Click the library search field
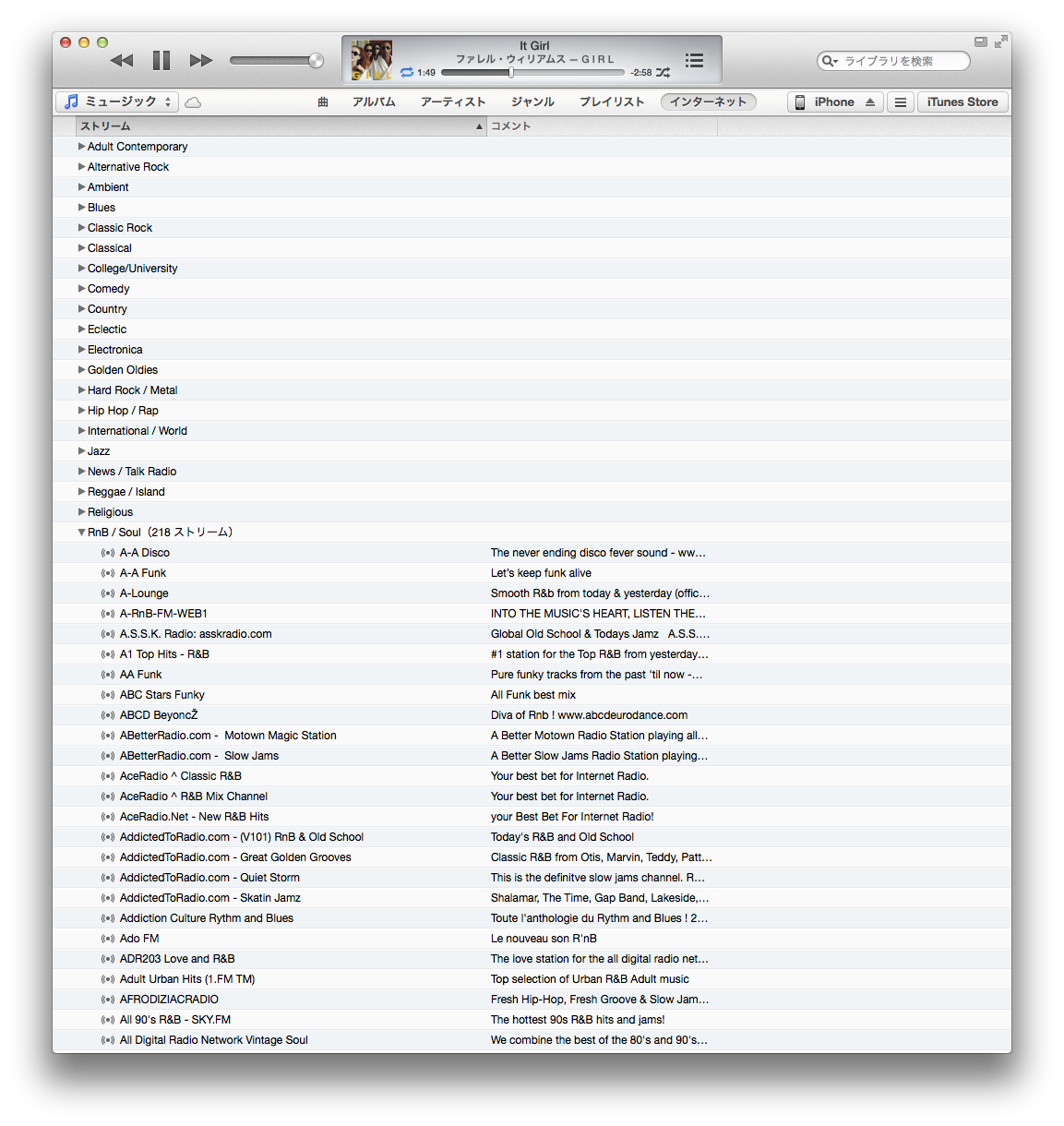The height and width of the screenshot is (1126, 1064). coord(893,61)
